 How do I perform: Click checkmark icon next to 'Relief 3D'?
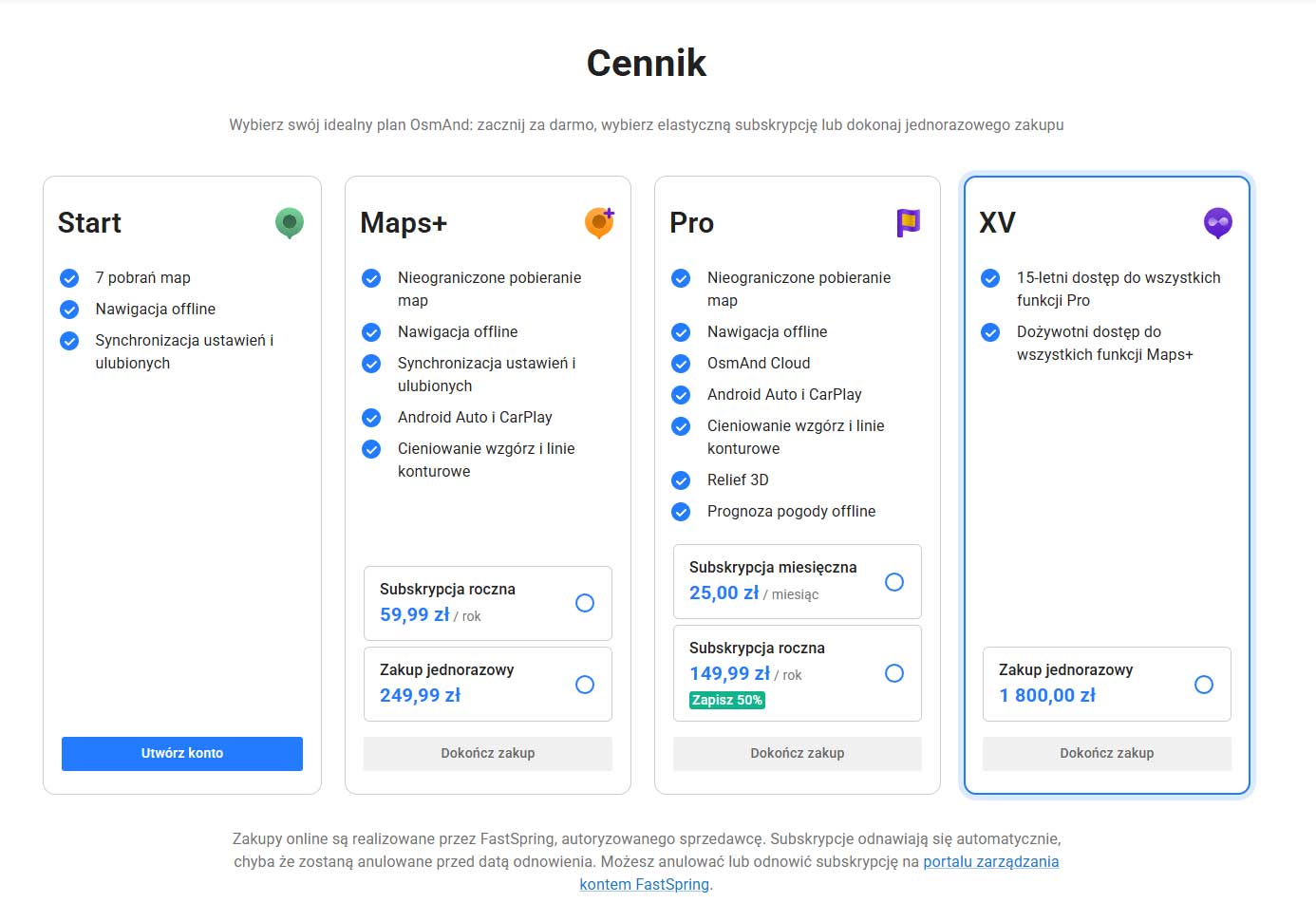pyautogui.click(x=681, y=480)
